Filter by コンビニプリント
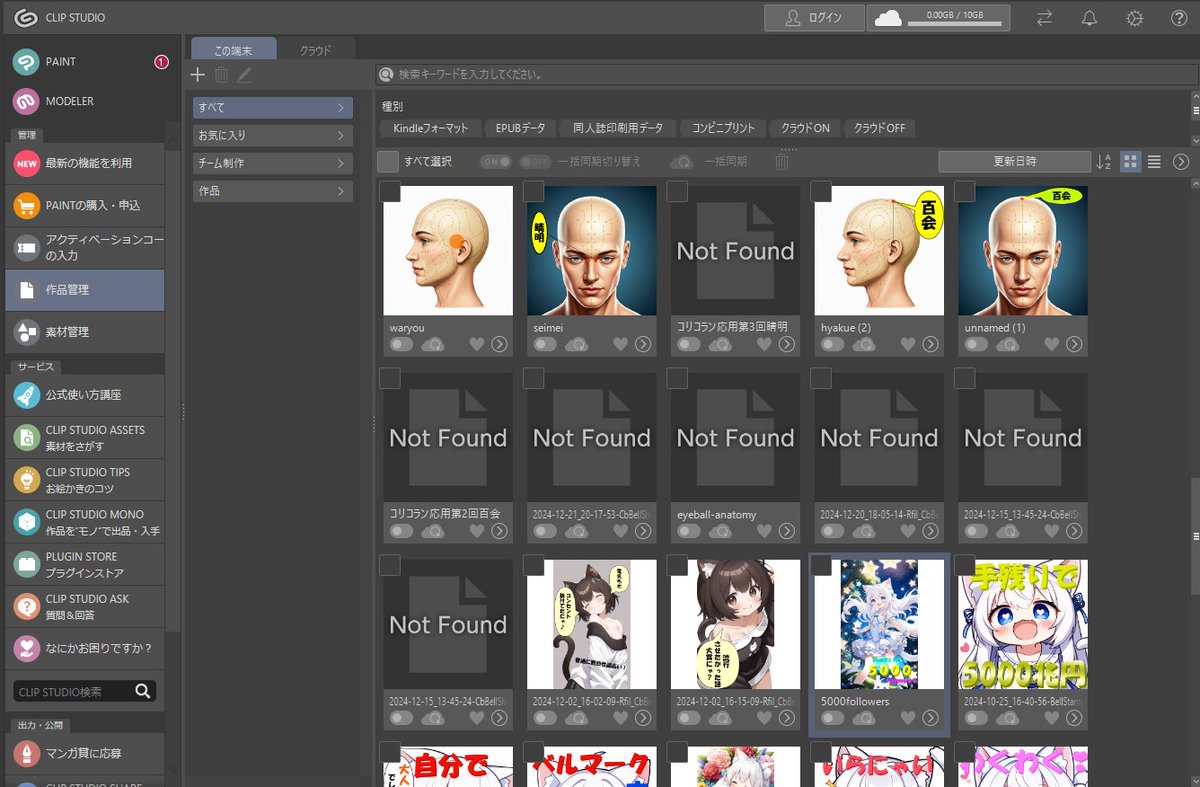This screenshot has height=787, width=1200. (724, 129)
